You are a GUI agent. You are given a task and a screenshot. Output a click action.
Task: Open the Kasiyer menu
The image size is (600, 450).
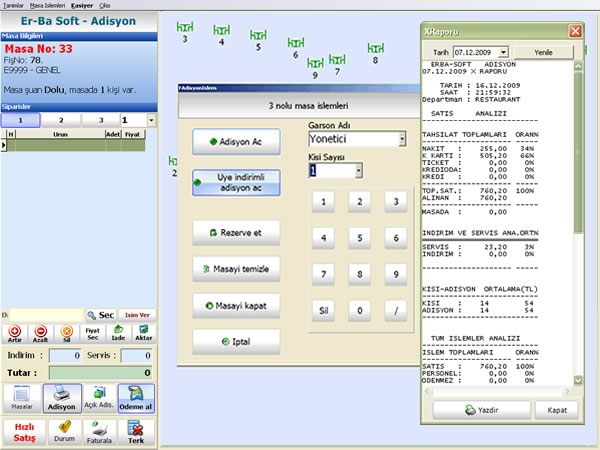[82, 5]
